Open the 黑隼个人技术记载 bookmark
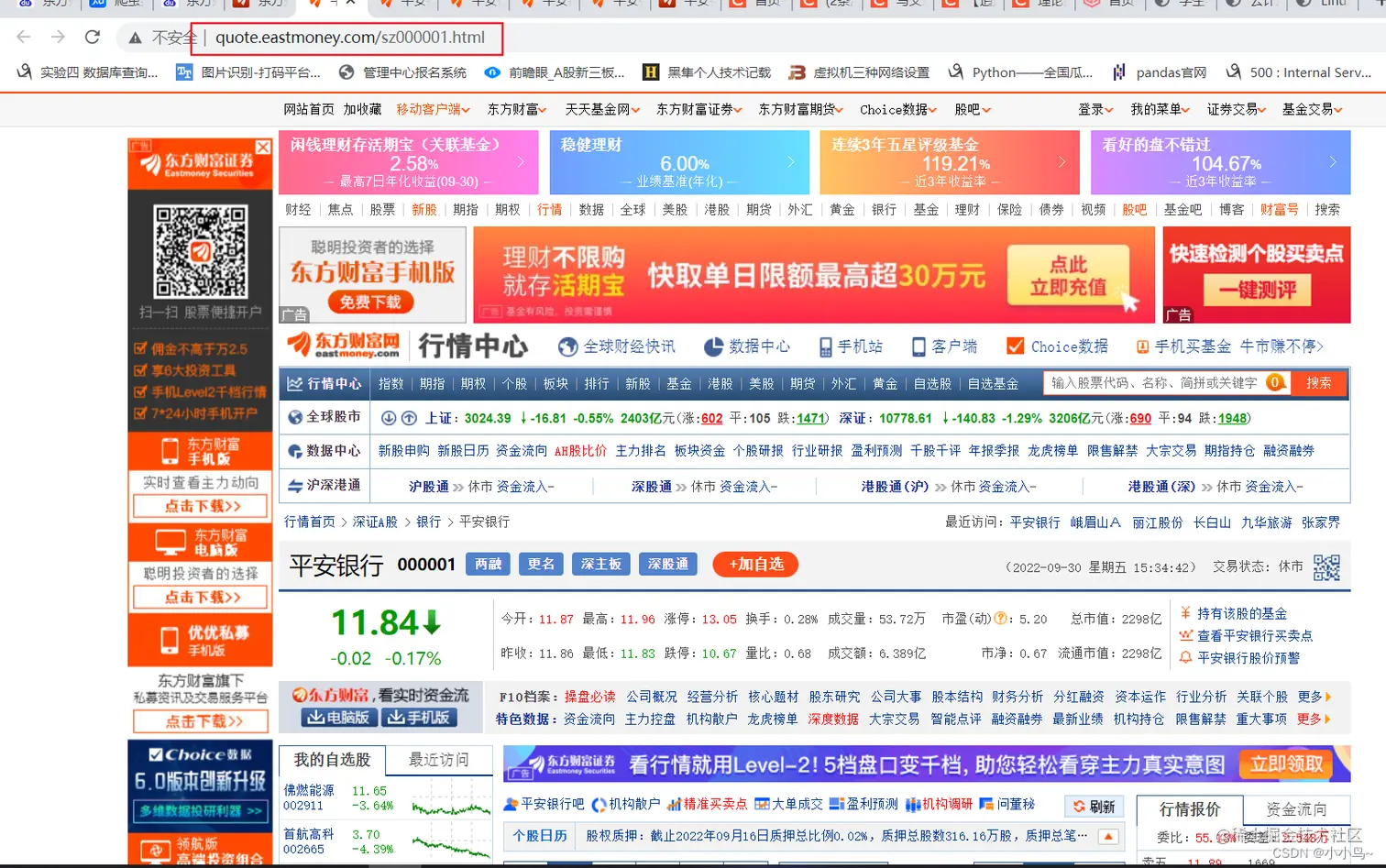Screen dimensions: 1386x868 tap(707, 72)
